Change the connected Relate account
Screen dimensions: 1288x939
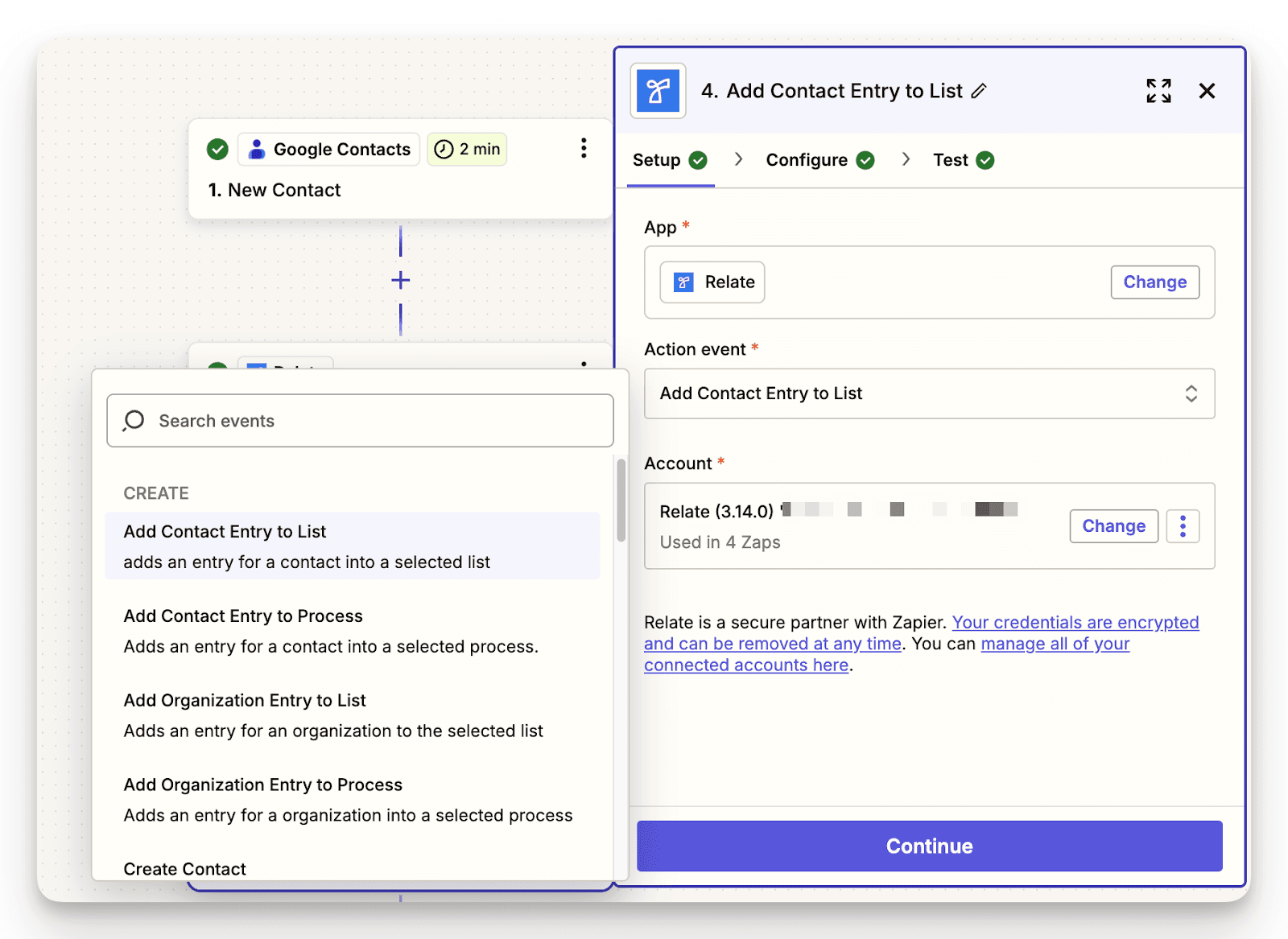pyautogui.click(x=1113, y=526)
